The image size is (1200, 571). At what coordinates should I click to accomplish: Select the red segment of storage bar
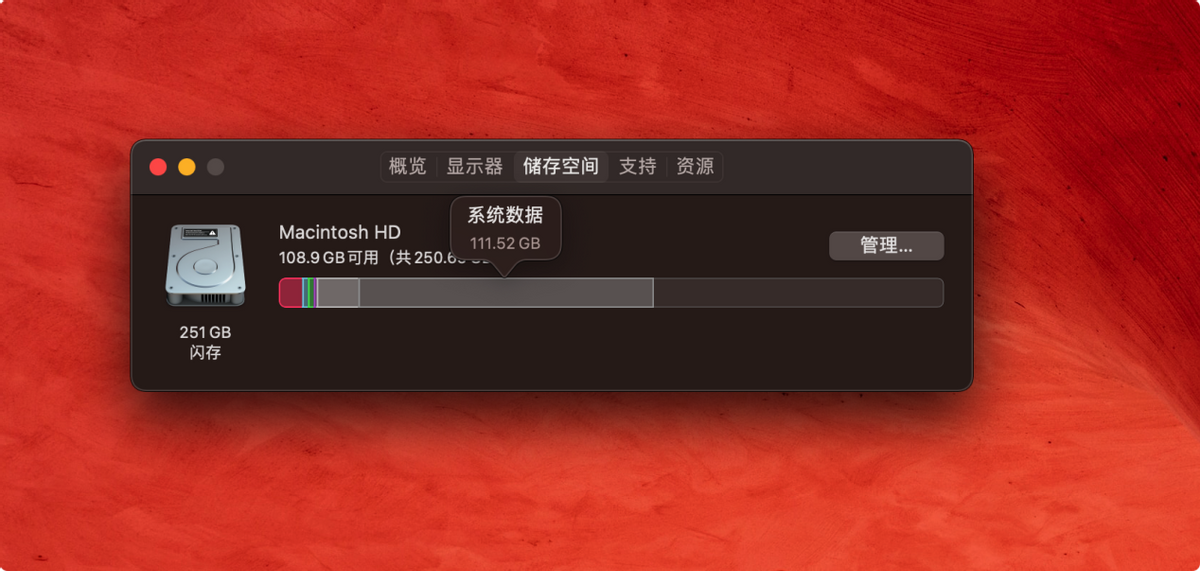coord(290,292)
